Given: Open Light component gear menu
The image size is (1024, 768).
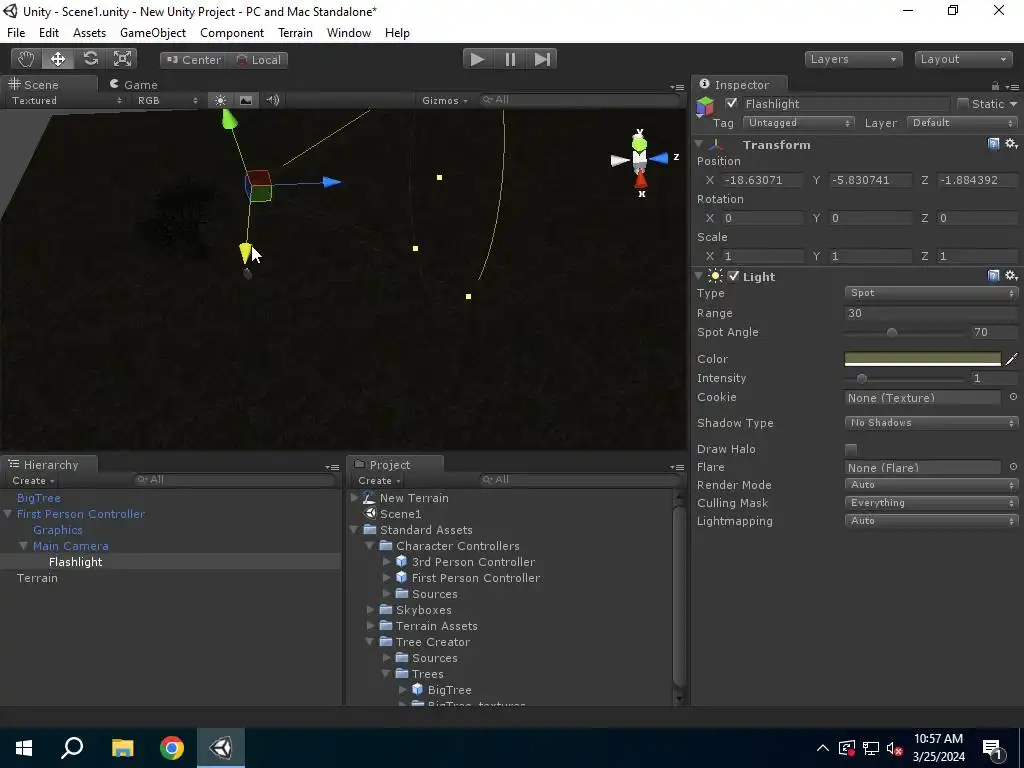Looking at the screenshot, I should pyautogui.click(x=1011, y=276).
